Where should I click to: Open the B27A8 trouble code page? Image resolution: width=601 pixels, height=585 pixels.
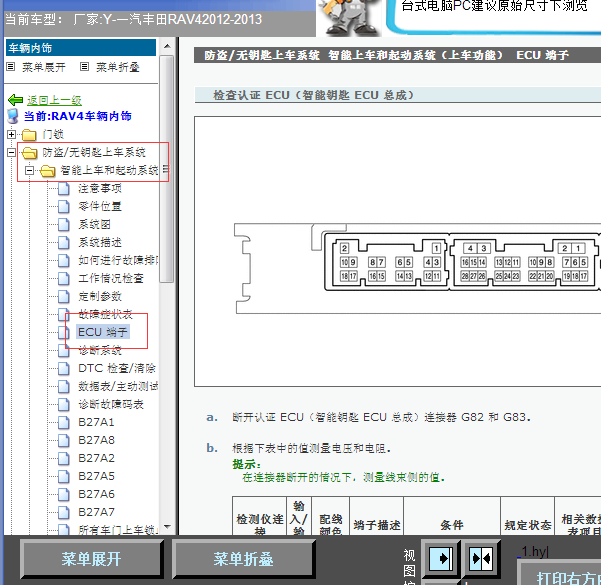click(x=96, y=440)
